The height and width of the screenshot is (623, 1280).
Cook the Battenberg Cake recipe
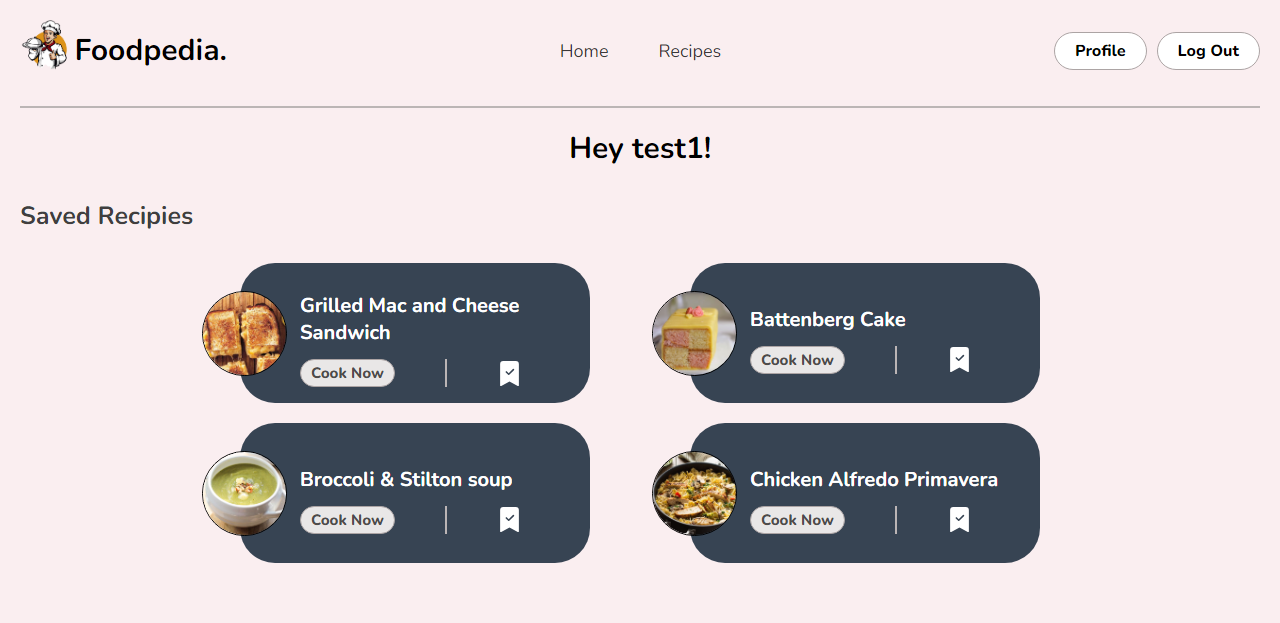[x=797, y=359]
